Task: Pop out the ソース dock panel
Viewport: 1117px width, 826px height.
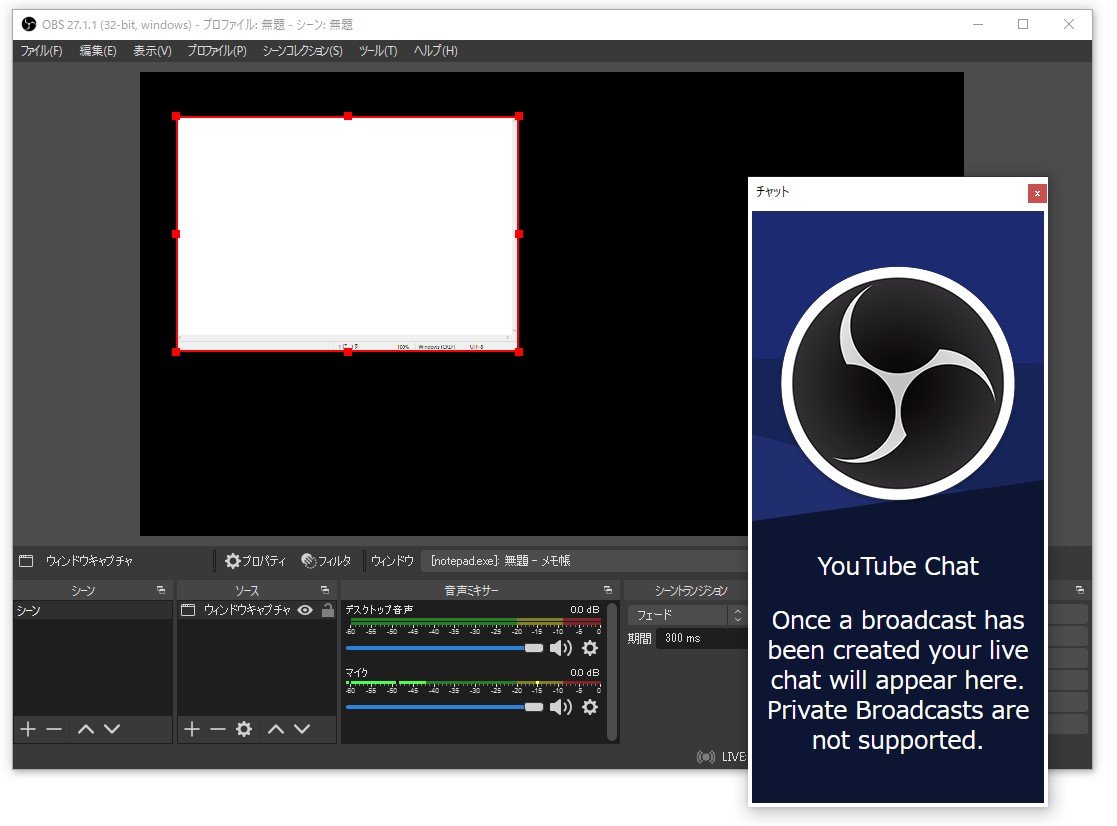Action: pos(325,590)
